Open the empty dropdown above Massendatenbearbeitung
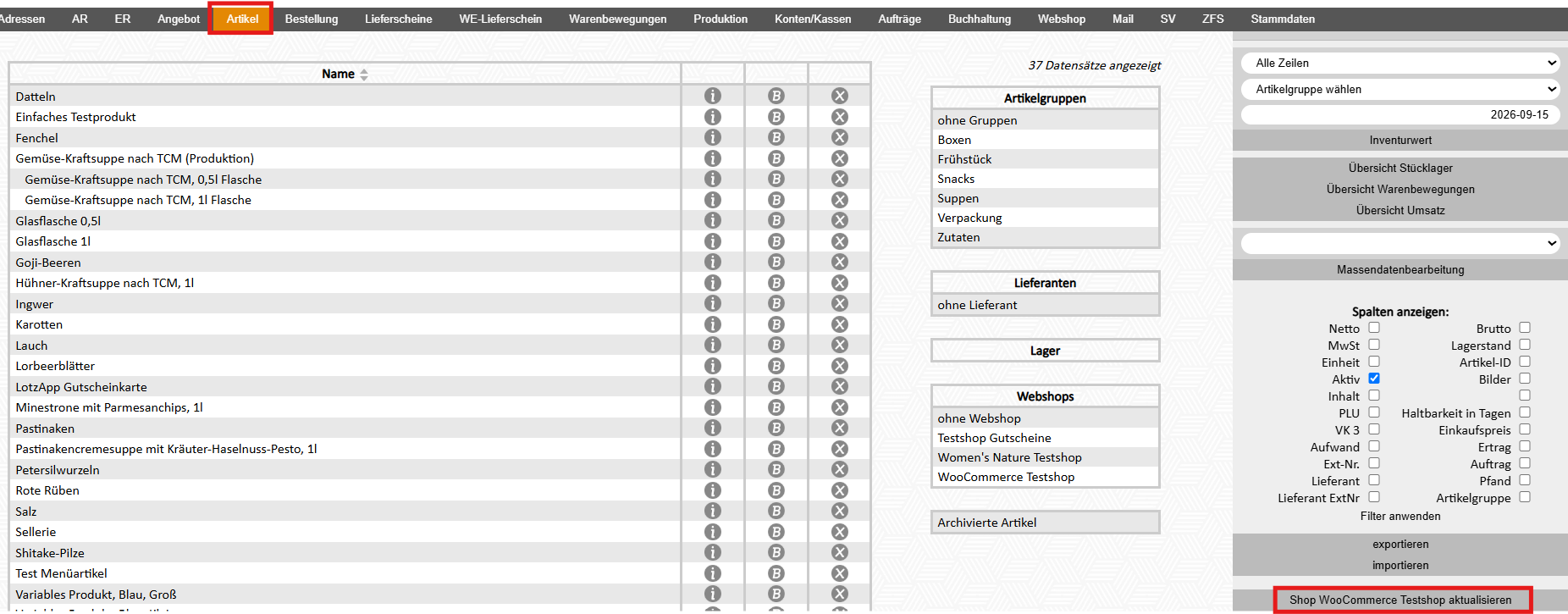This screenshot has width=1568, height=614. click(1400, 243)
